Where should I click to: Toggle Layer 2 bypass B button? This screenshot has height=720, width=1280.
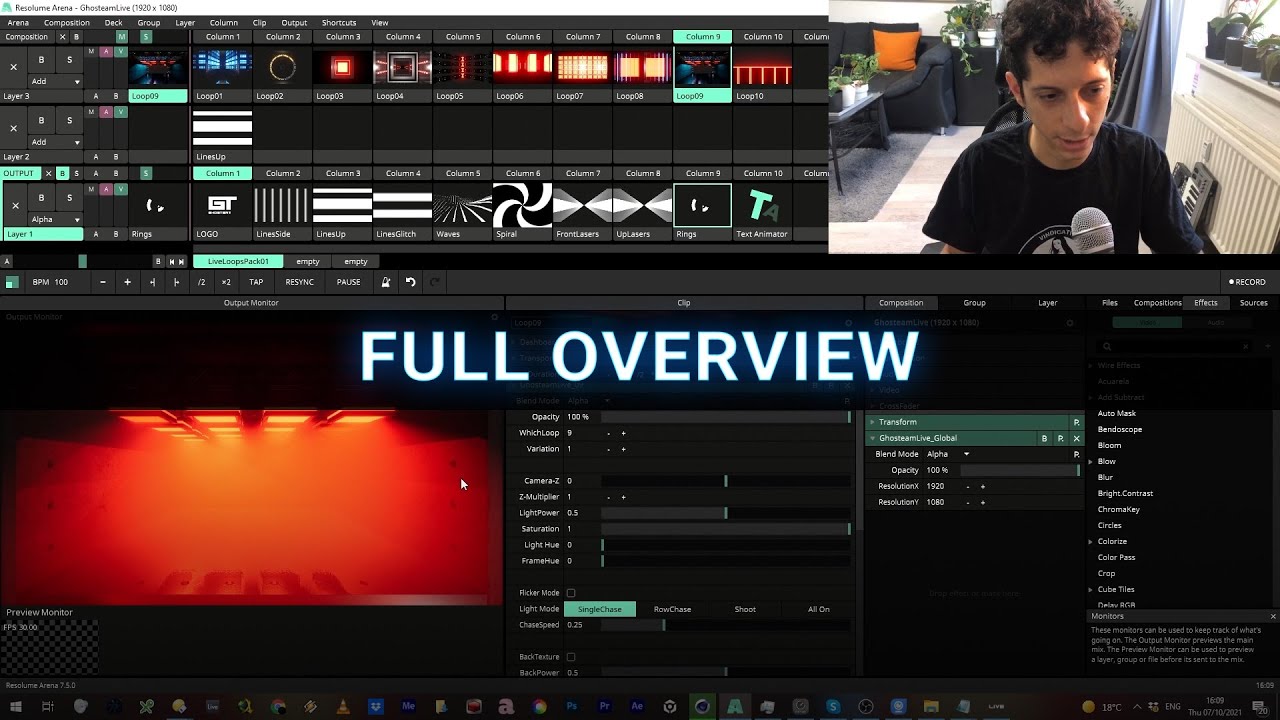coord(41,120)
